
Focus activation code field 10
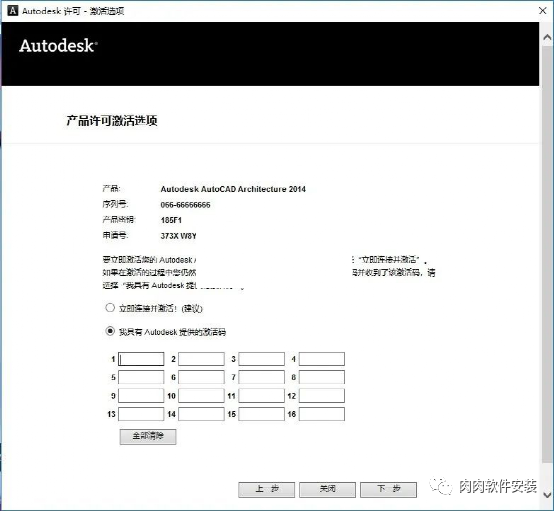click(201, 395)
